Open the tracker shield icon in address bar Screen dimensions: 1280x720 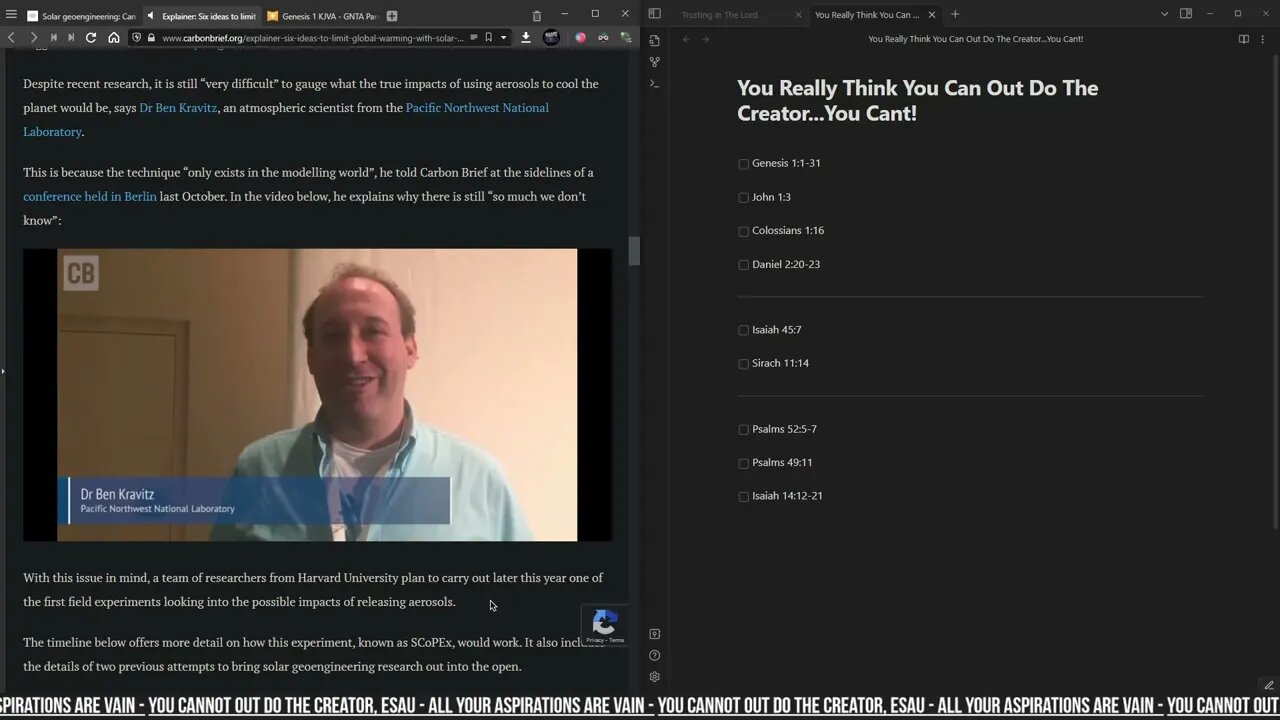click(x=137, y=37)
